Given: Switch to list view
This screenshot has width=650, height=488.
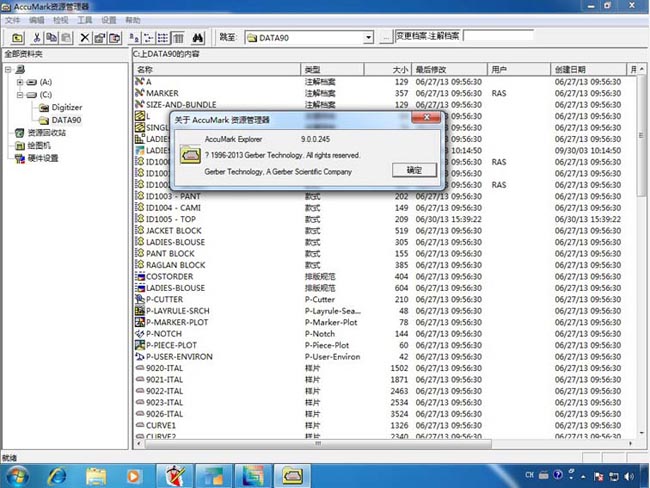Looking at the screenshot, I should (x=163, y=38).
